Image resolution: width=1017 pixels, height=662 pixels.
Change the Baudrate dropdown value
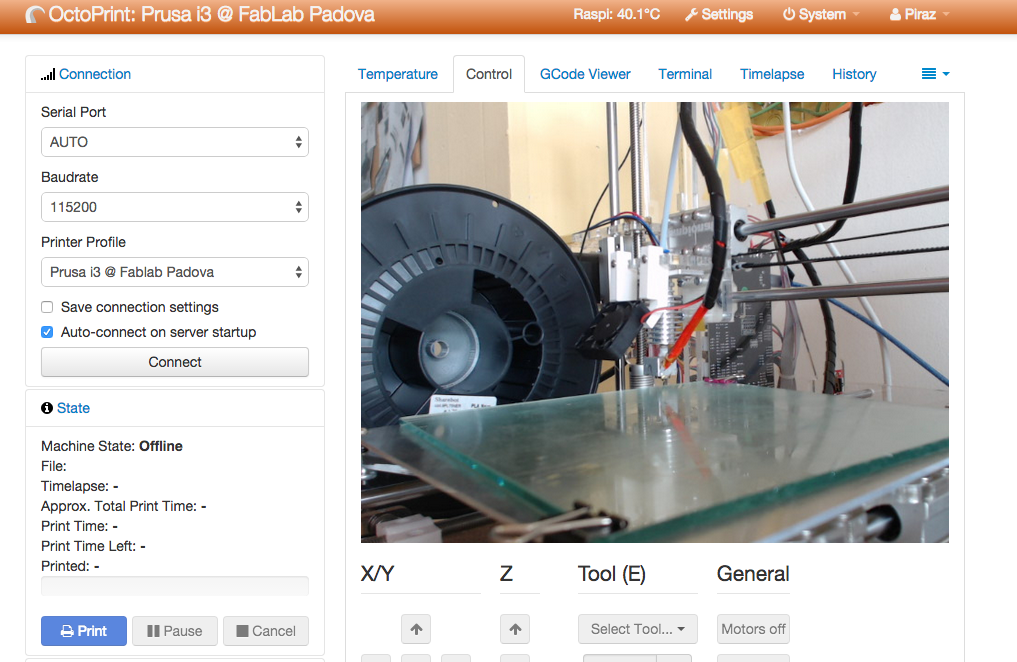click(x=175, y=207)
